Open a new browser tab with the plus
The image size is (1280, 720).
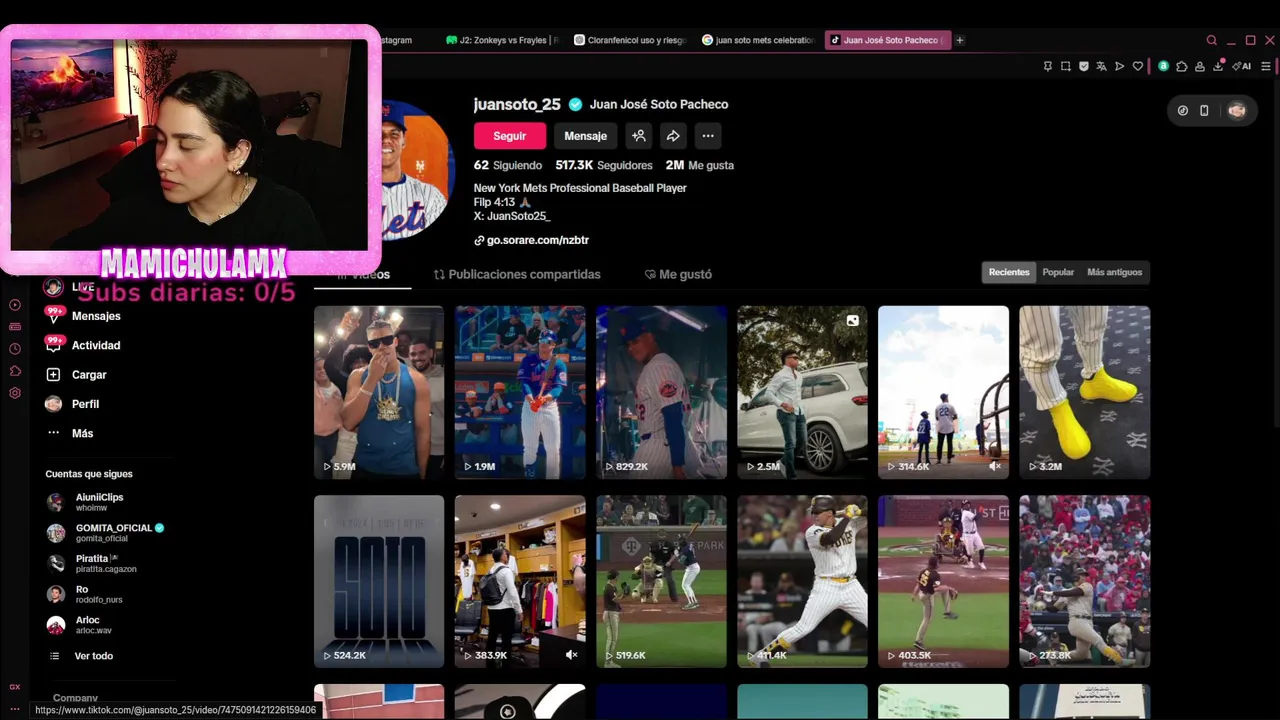click(x=959, y=40)
